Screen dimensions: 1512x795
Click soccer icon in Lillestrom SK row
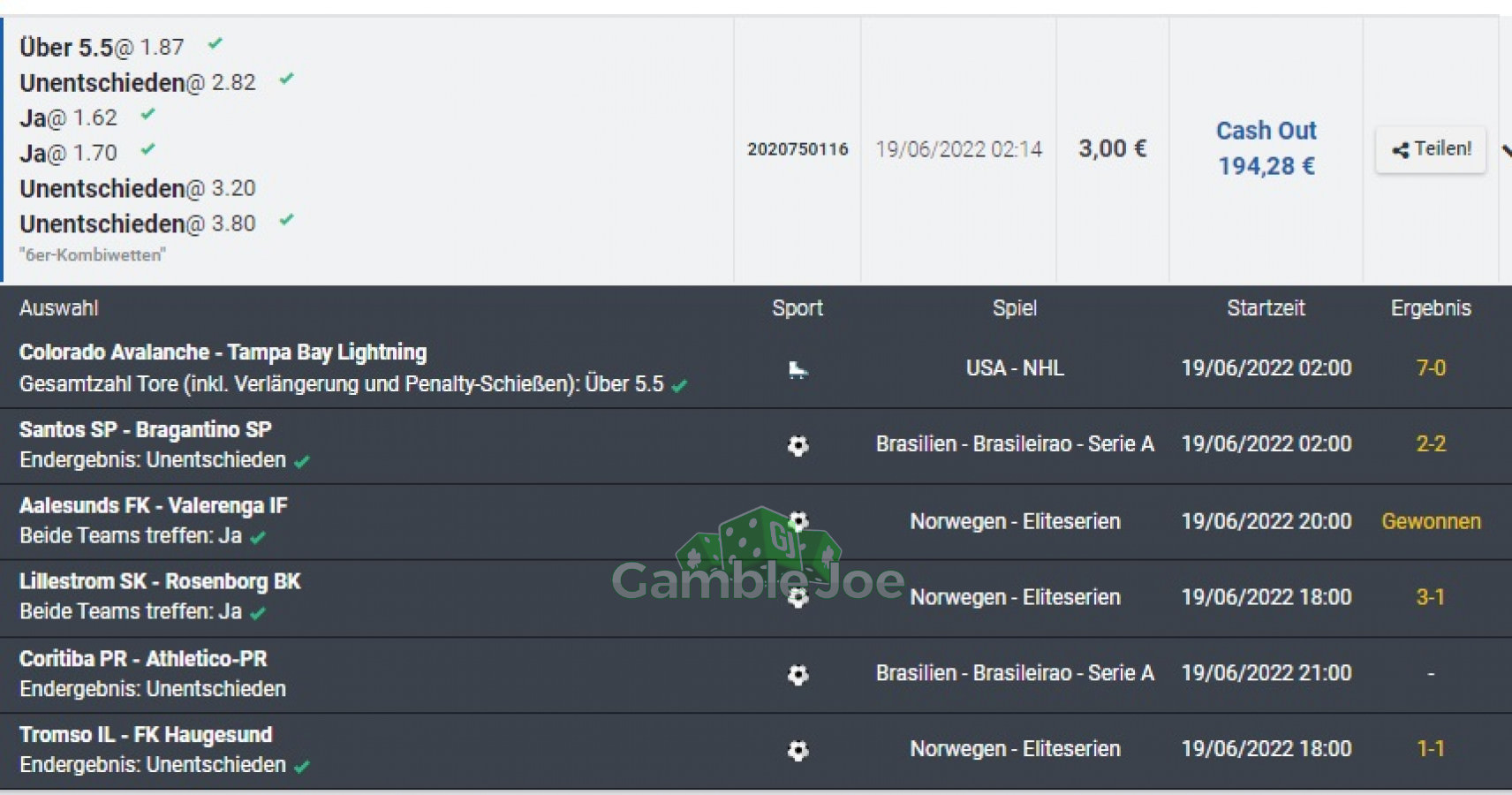click(x=798, y=598)
